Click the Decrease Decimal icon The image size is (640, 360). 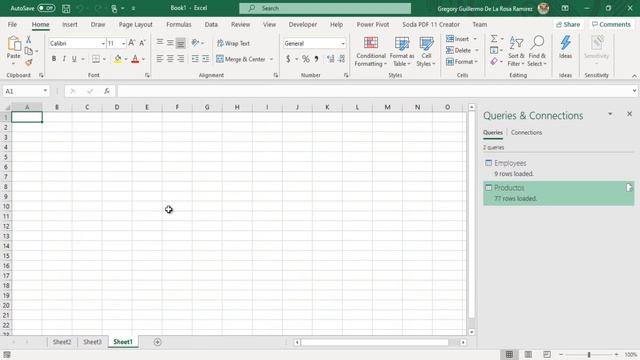coord(342,59)
